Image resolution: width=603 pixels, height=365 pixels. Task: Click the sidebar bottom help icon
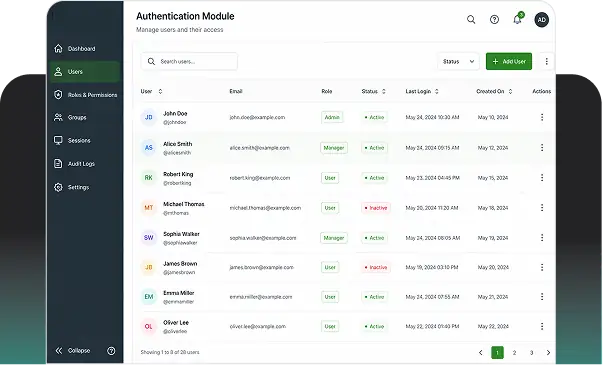tap(111, 351)
